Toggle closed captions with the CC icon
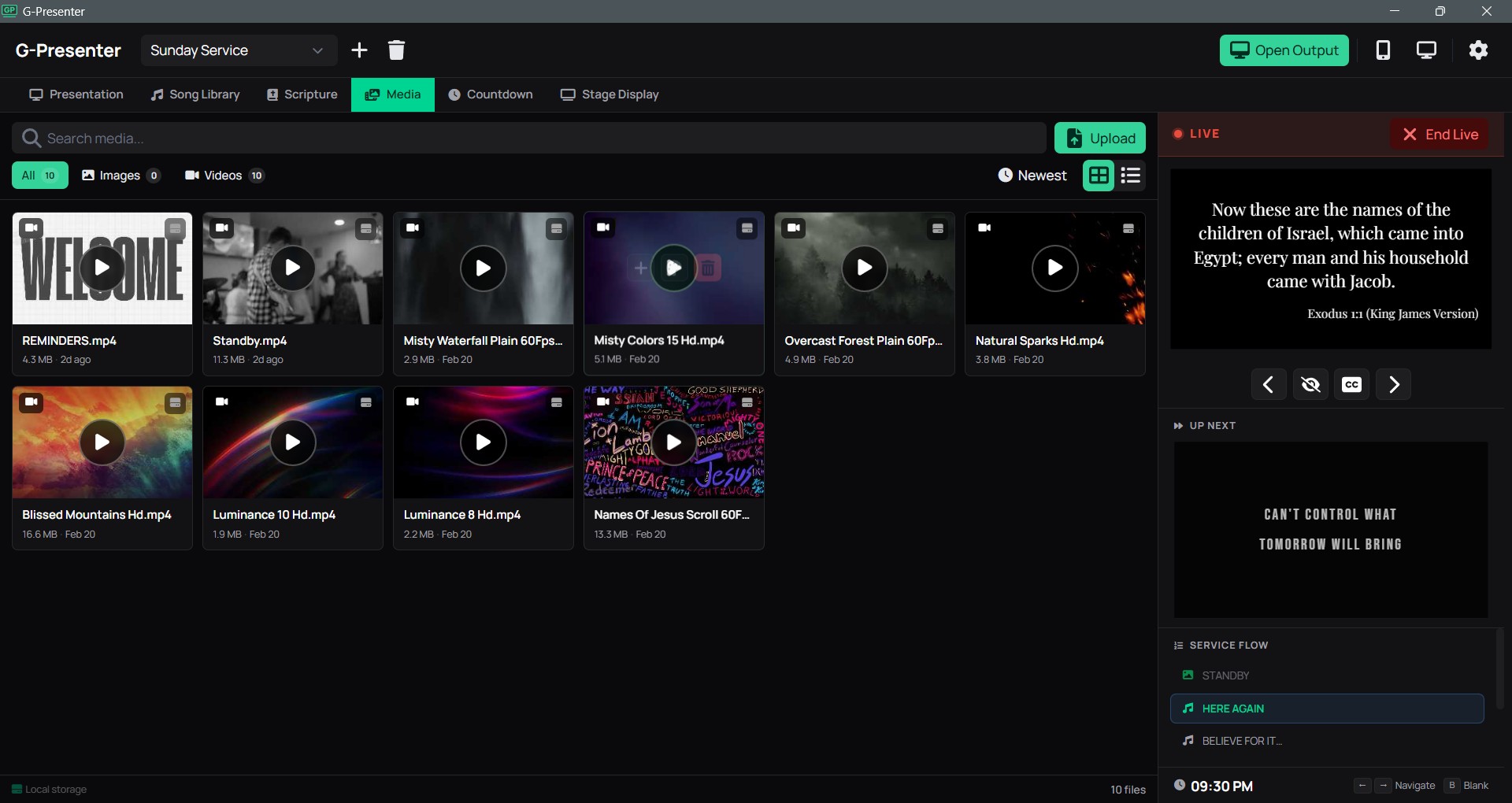Screen dimensions: 1512x803 pyautogui.click(x=1351, y=384)
